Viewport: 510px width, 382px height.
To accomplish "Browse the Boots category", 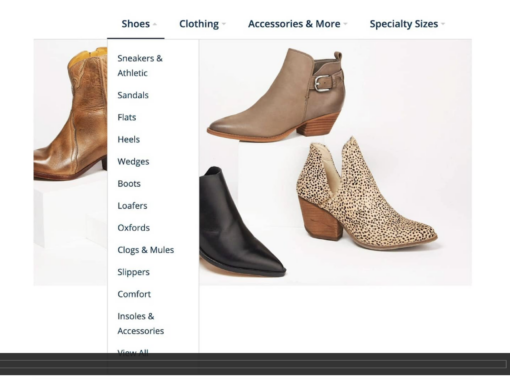I will coord(129,184).
